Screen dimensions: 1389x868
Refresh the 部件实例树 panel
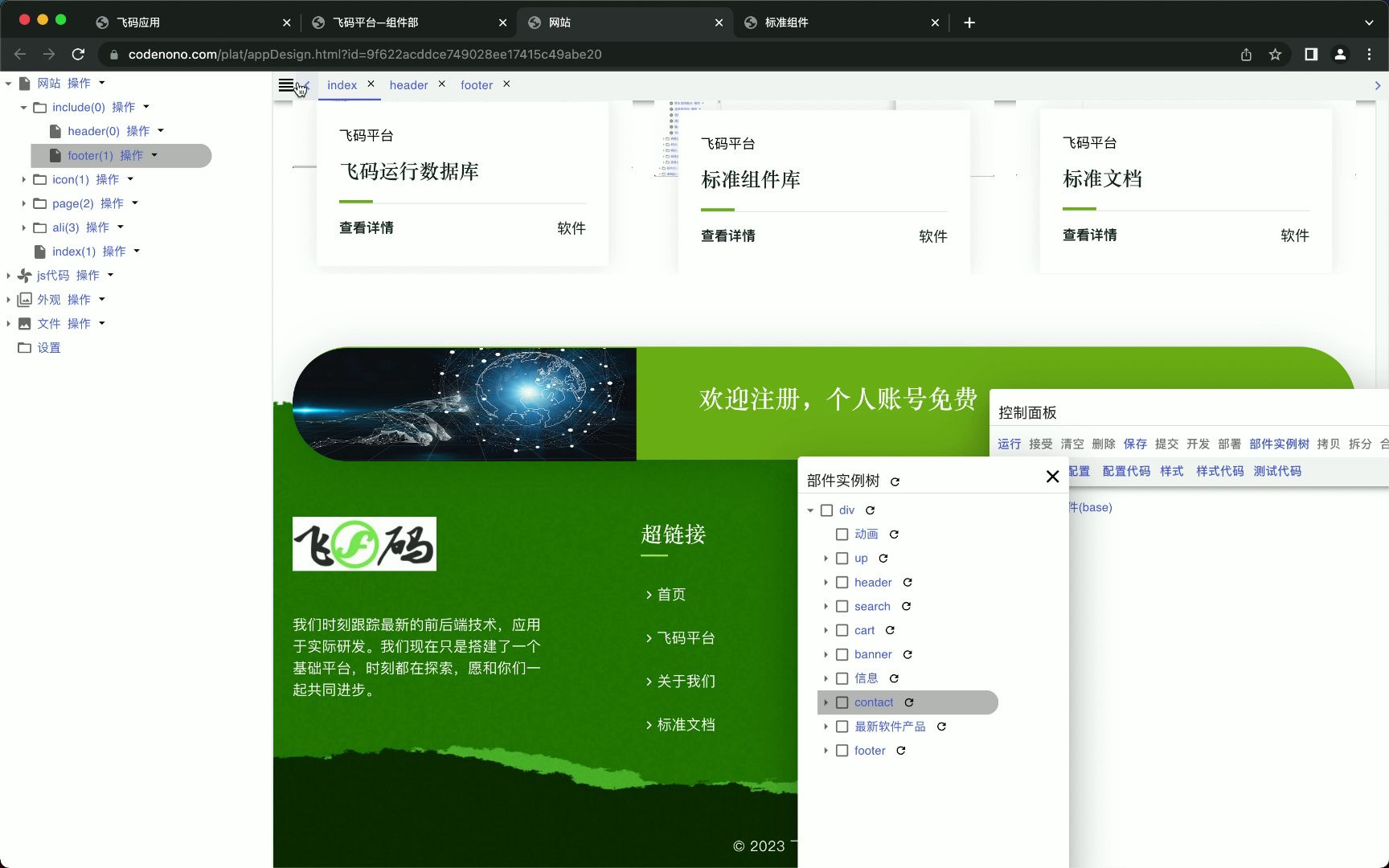895,481
